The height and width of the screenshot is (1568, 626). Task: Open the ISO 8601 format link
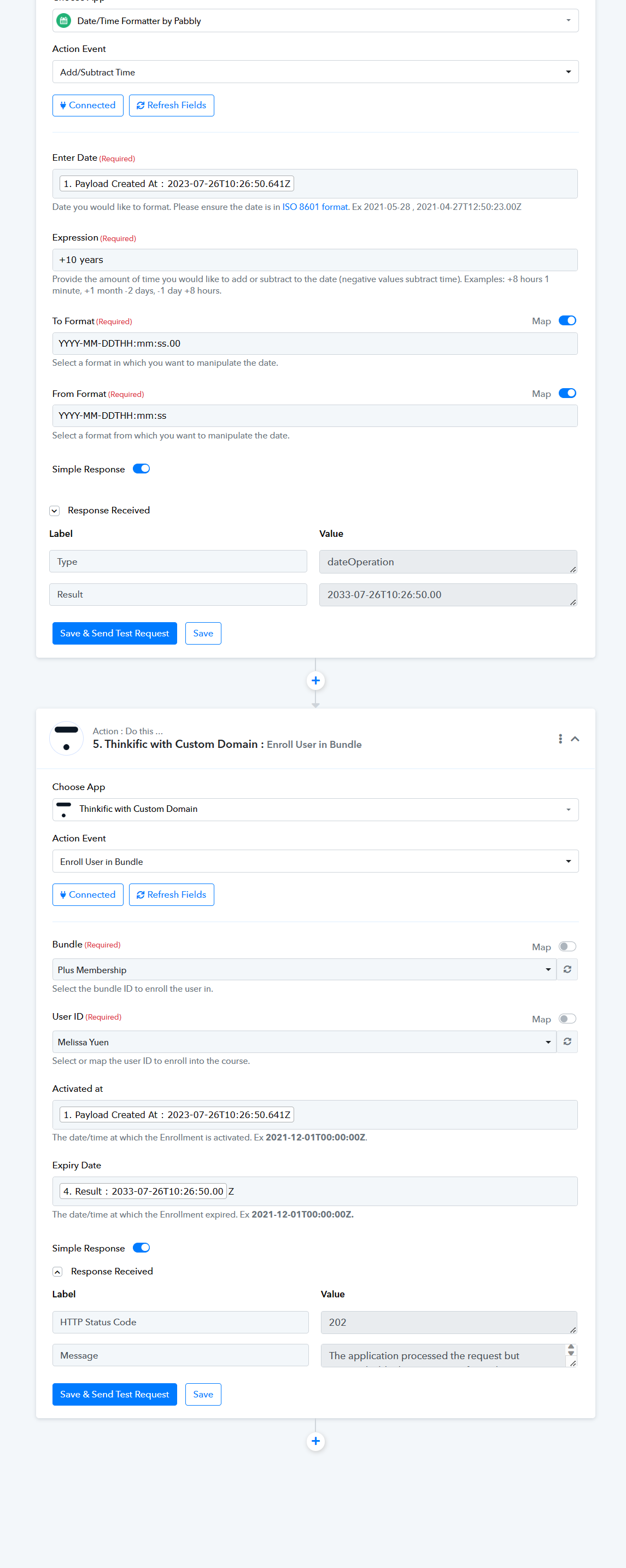315,207
